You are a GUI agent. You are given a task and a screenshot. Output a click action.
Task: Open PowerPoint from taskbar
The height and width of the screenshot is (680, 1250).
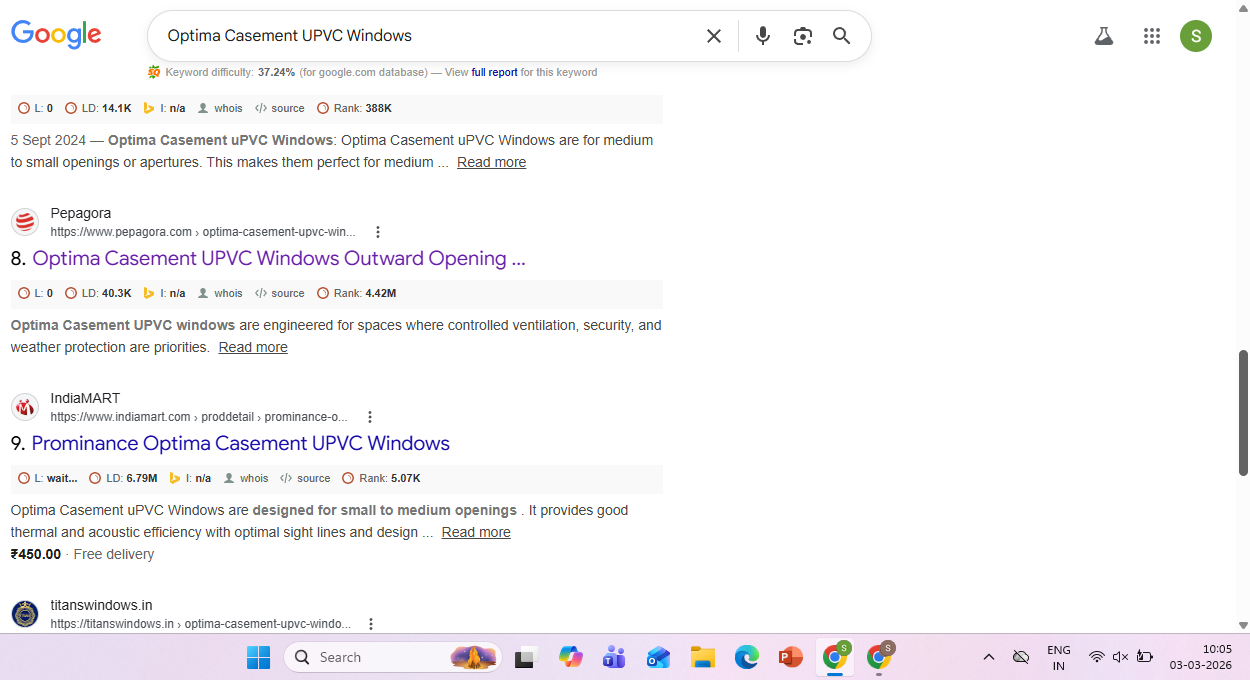tap(791, 657)
